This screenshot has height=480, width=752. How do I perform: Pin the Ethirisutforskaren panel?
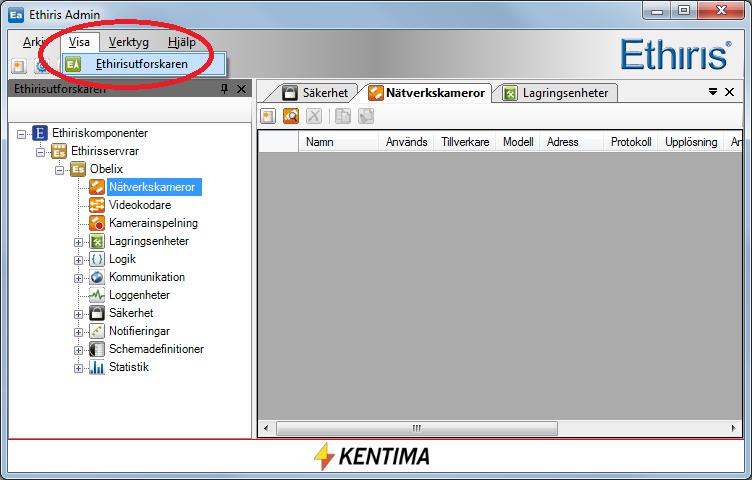tap(224, 89)
